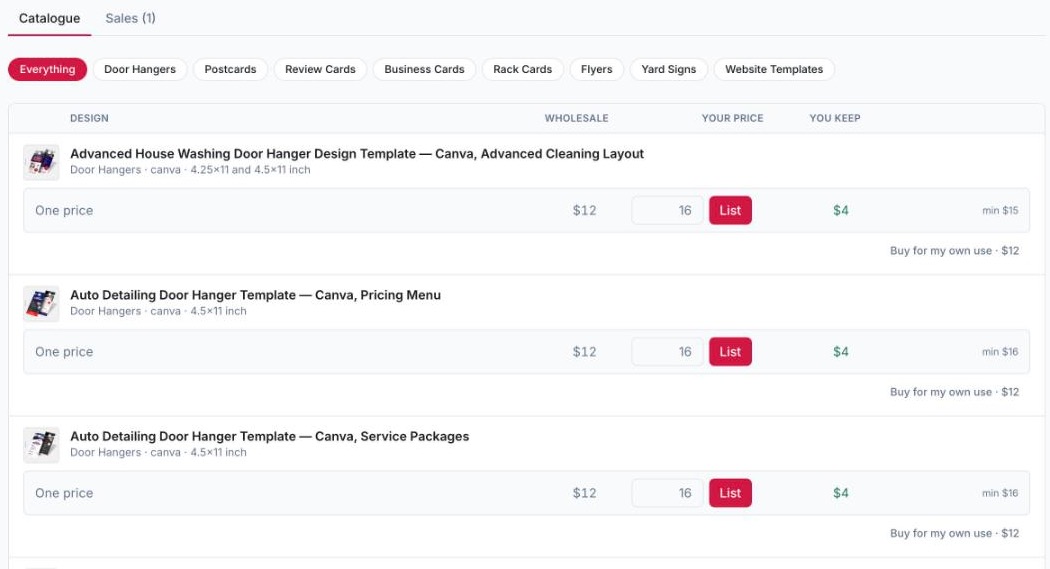The width and height of the screenshot is (1050, 569).
Task: Click 'One price' label under Pricing Menu
Action: click(x=64, y=351)
